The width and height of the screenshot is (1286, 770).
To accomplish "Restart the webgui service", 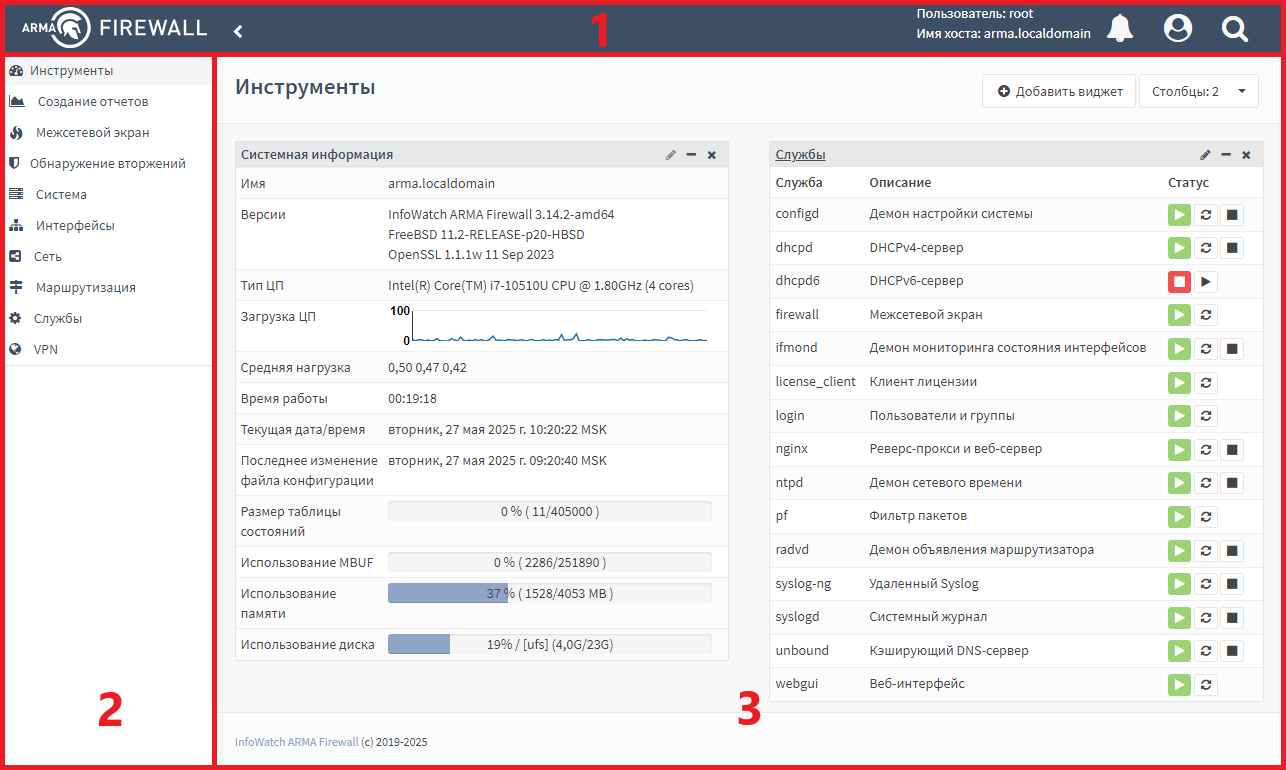I will click(1206, 685).
